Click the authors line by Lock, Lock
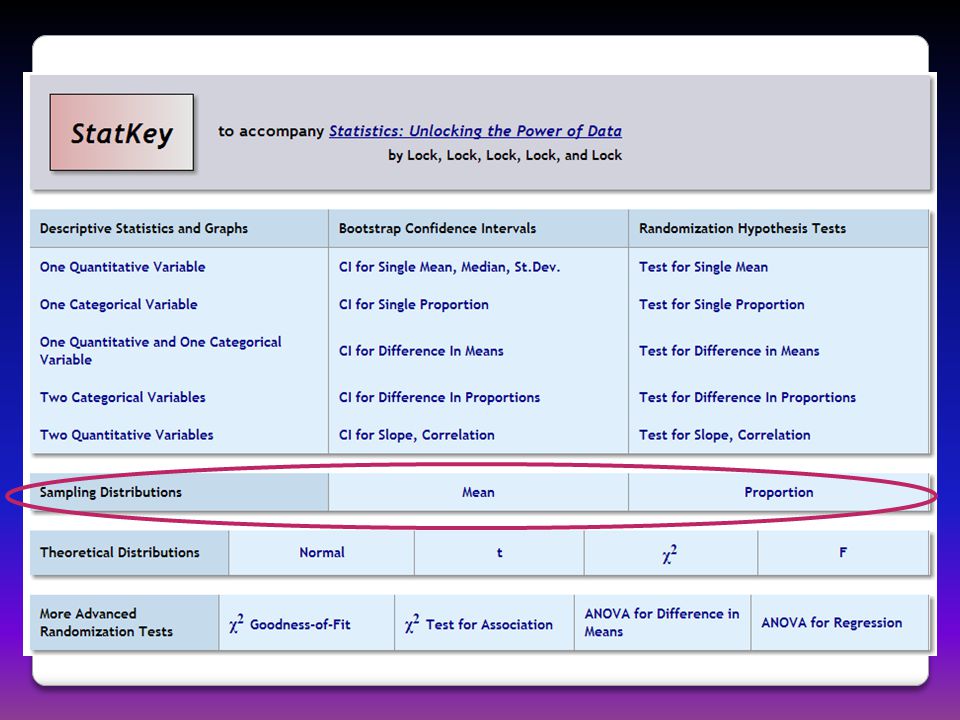Screen dimensions: 960x720 (x=505, y=156)
